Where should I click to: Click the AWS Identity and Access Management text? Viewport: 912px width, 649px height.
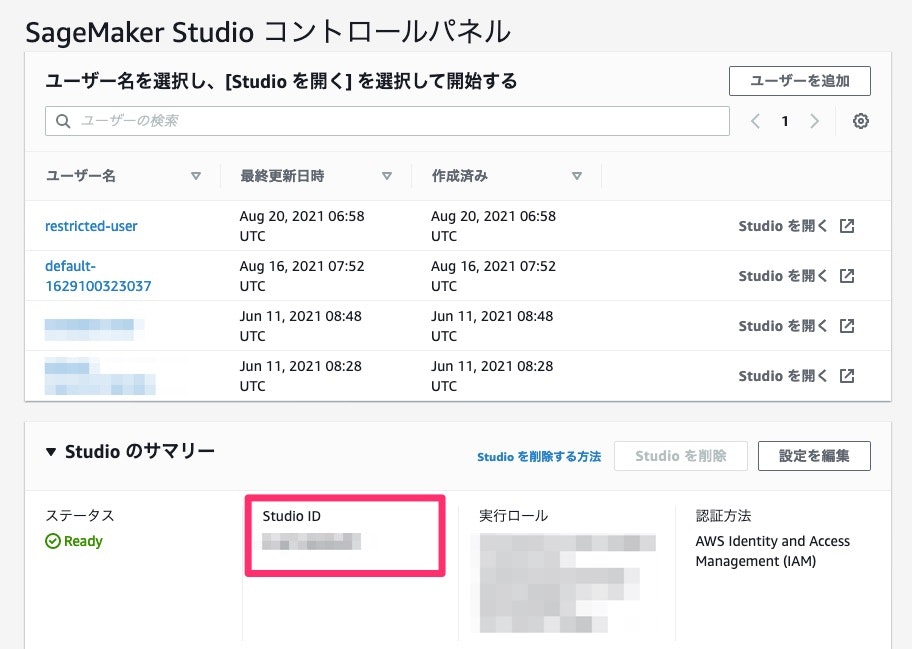click(x=772, y=551)
